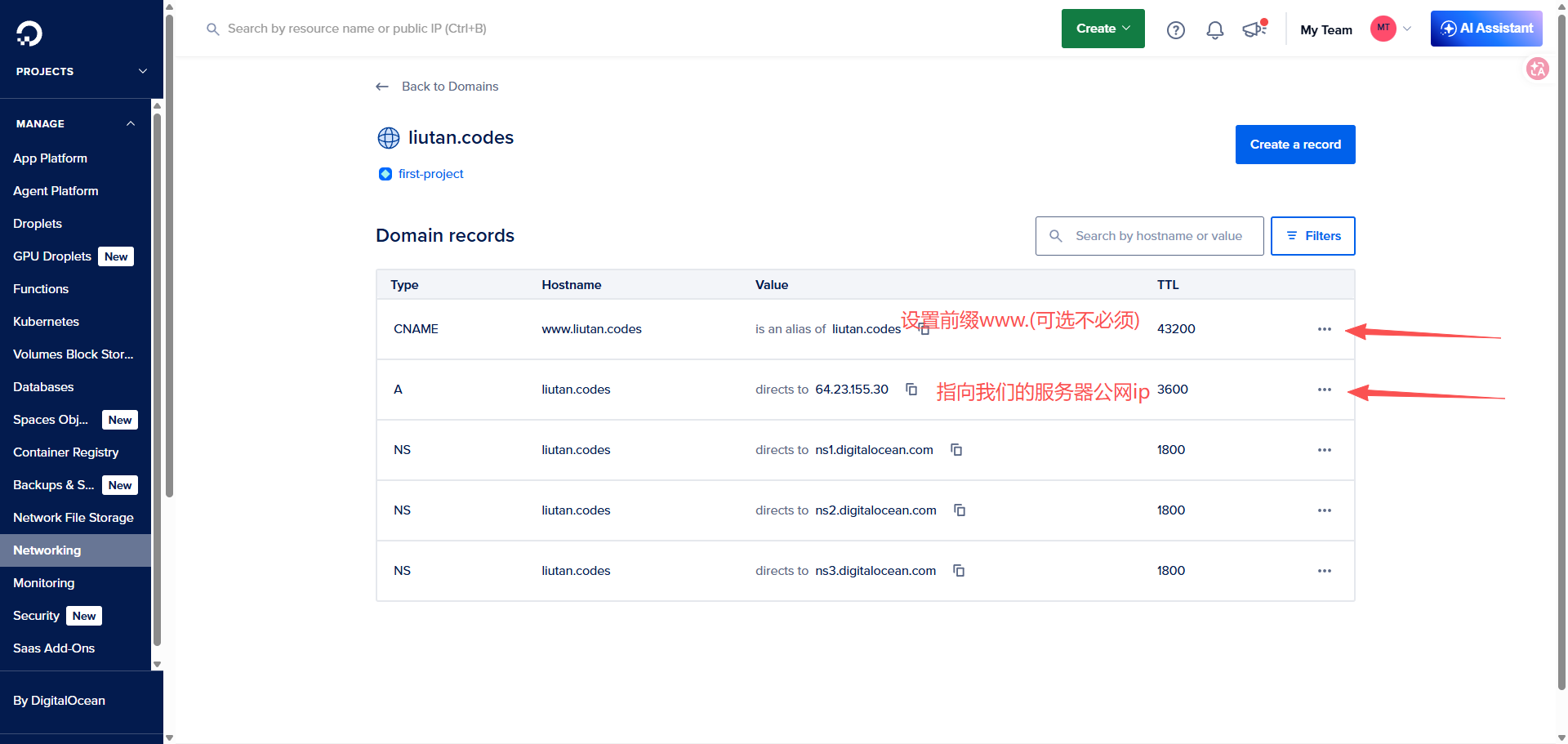Copy ns3.digitalocean.com value

pyautogui.click(x=959, y=571)
